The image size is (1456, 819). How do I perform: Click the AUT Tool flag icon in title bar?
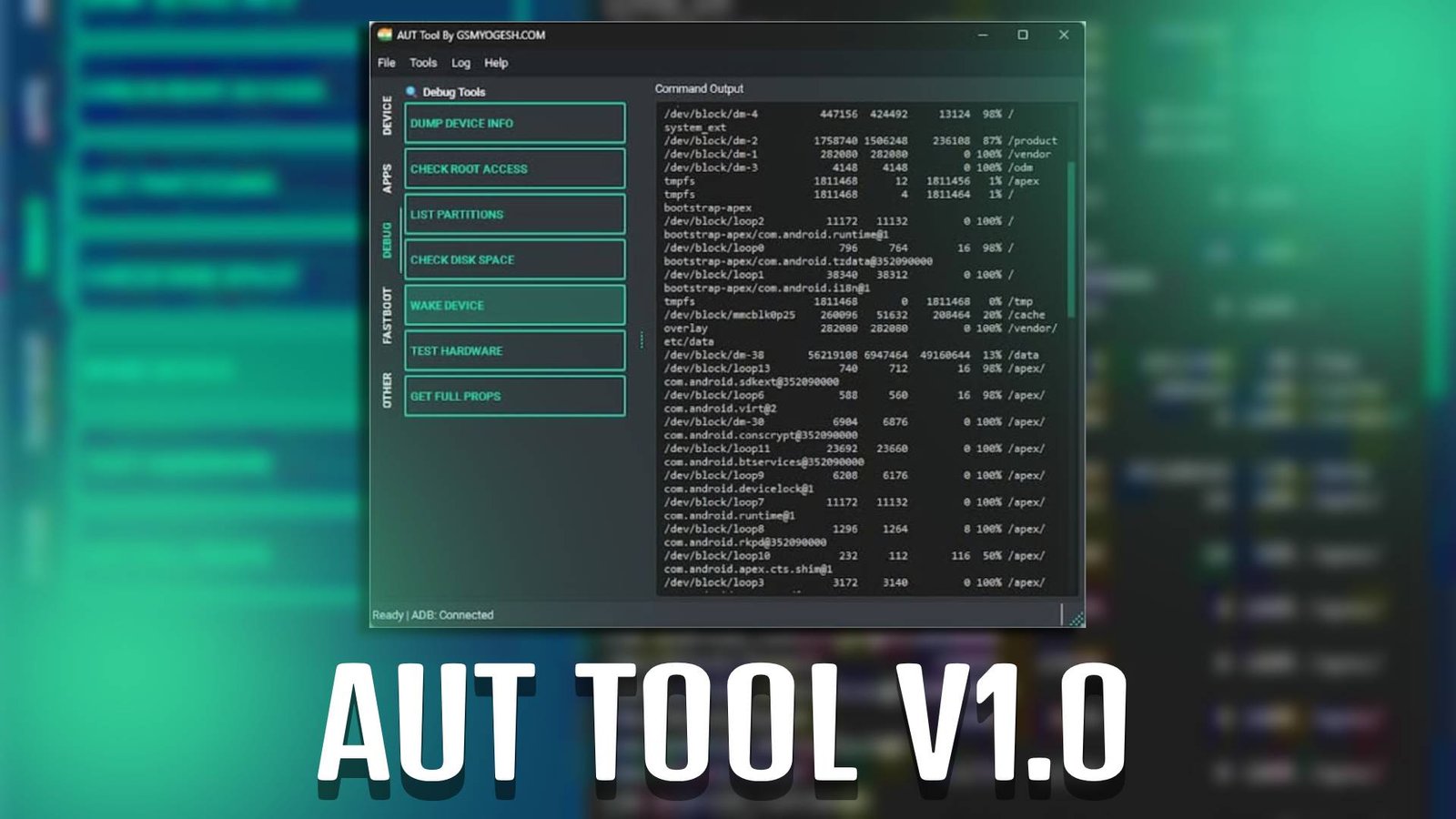tap(383, 35)
